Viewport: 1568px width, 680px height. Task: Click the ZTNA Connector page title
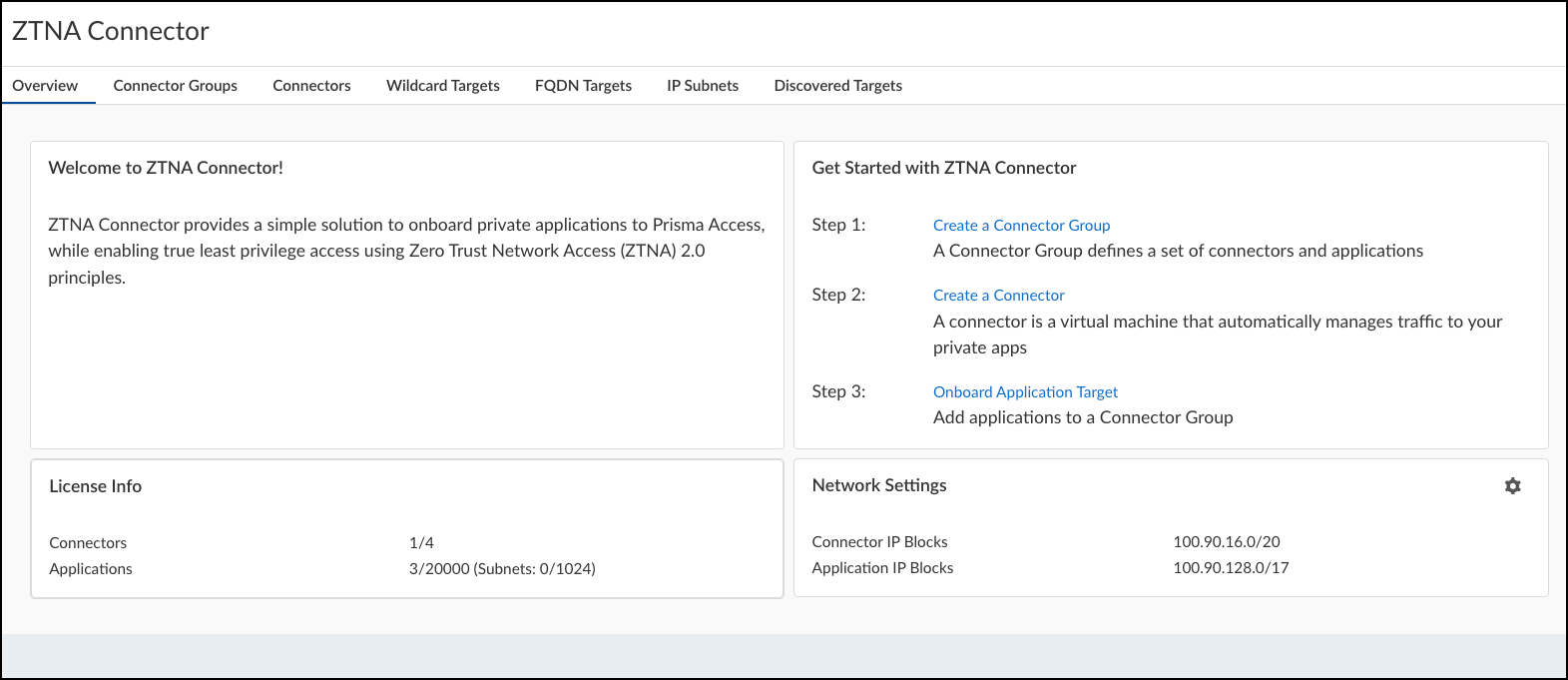click(111, 32)
